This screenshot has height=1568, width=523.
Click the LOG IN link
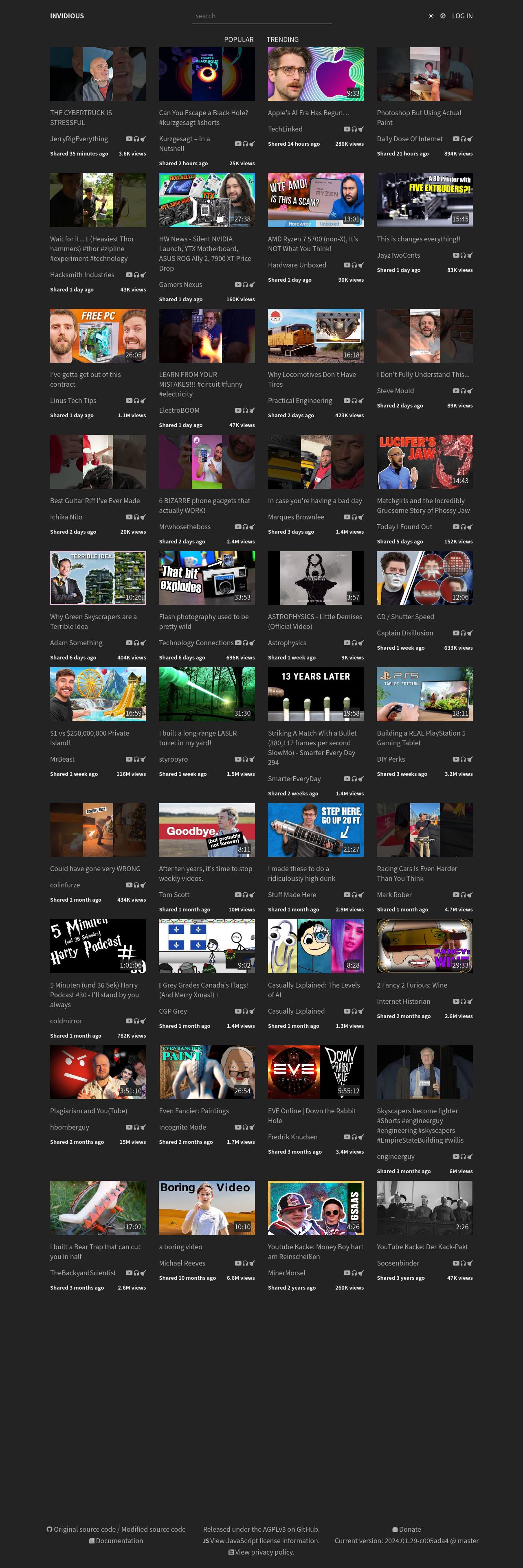pos(462,16)
